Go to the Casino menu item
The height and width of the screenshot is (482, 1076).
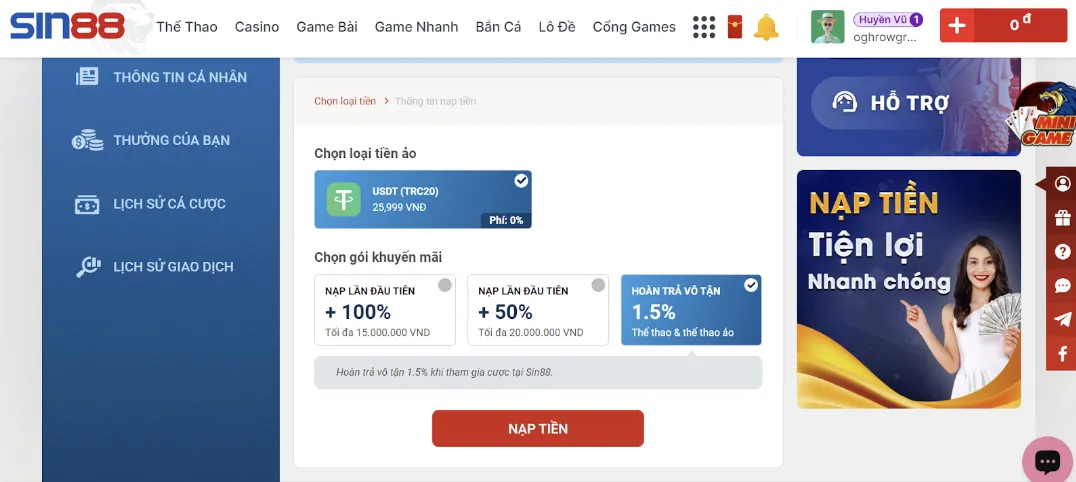(x=257, y=27)
